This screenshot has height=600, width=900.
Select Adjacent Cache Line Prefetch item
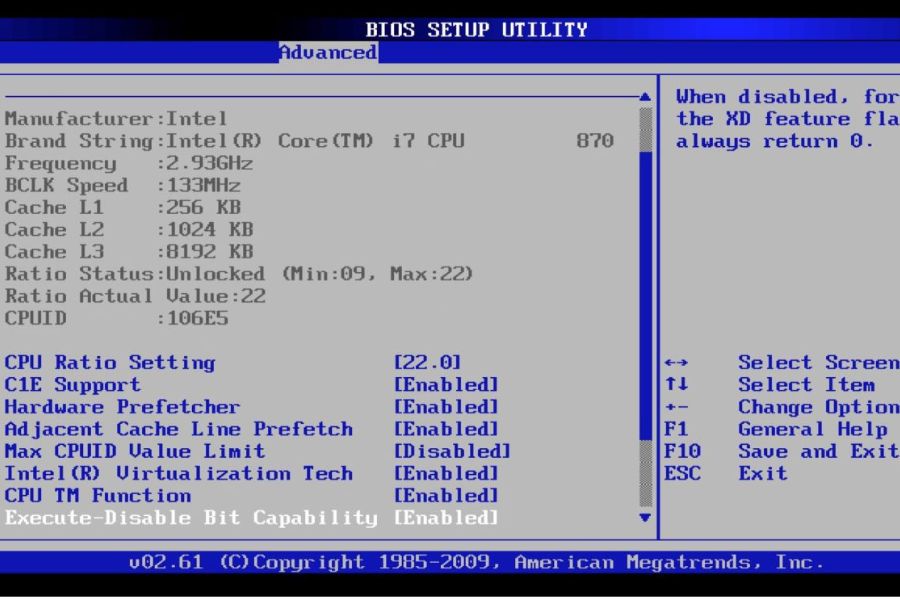pyautogui.click(x=178, y=429)
